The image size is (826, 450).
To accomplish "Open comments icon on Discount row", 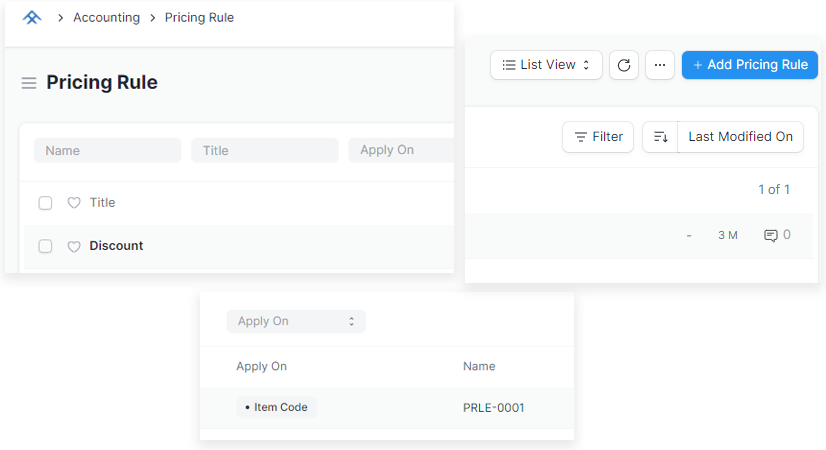I will pos(771,235).
